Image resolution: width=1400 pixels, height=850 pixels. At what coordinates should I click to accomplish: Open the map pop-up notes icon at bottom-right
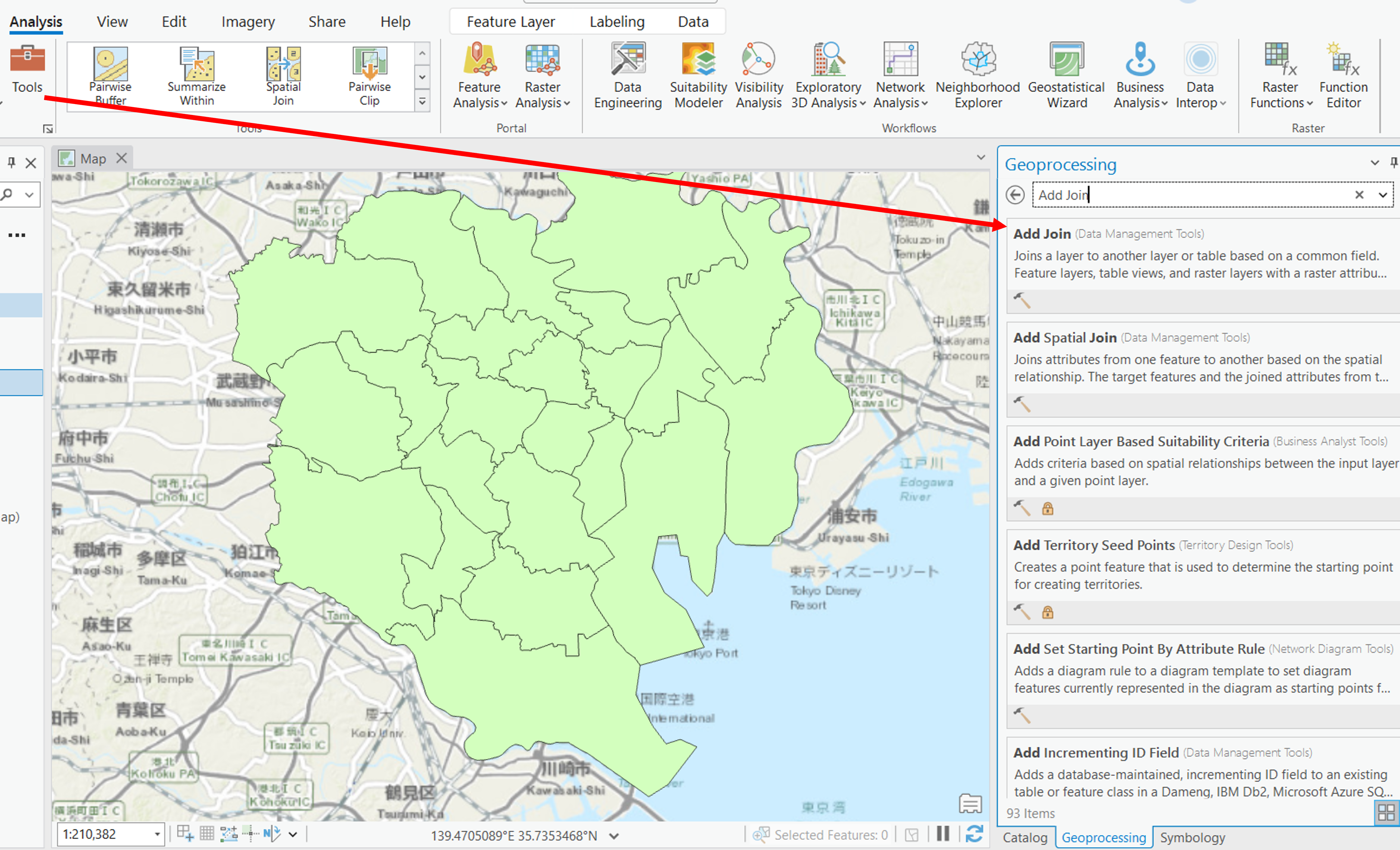(x=970, y=803)
